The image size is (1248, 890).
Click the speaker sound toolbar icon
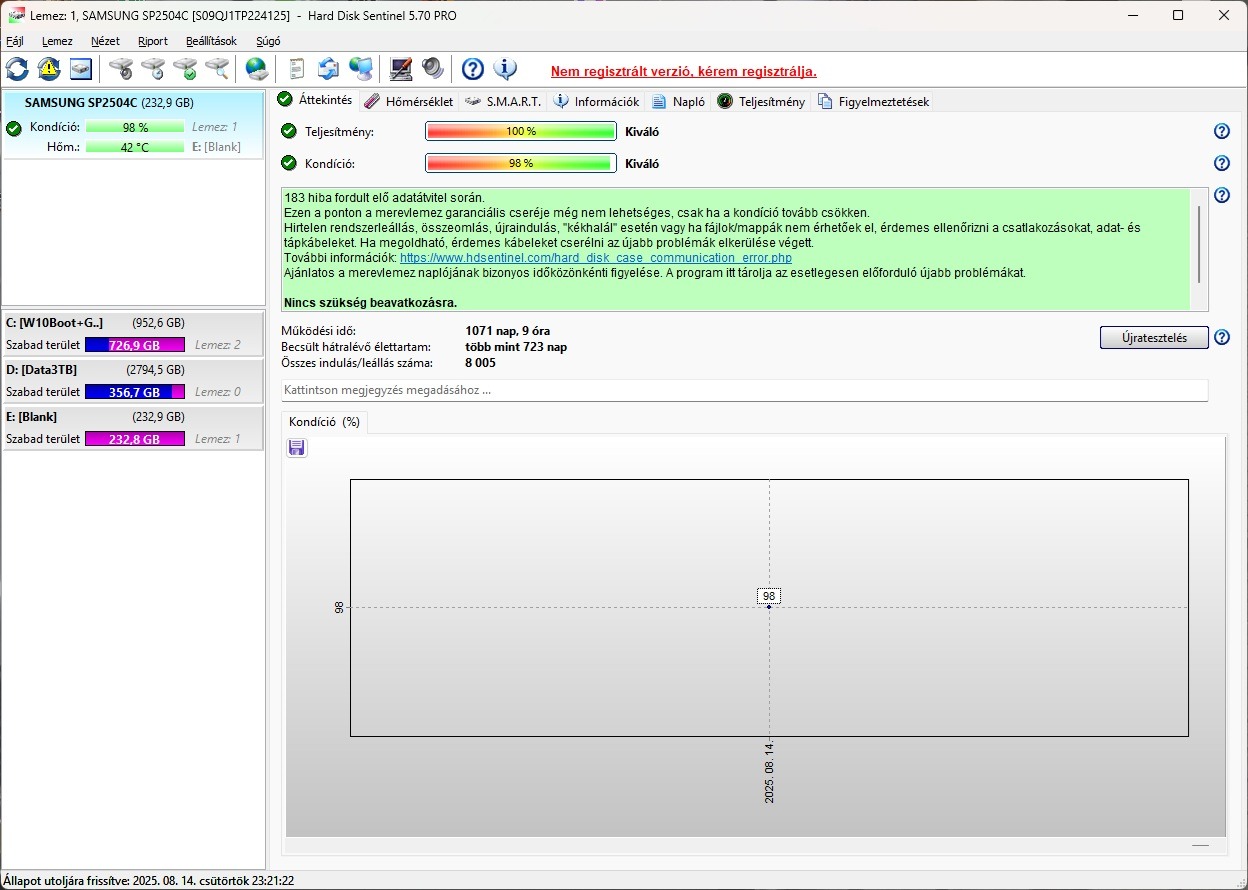(x=432, y=69)
